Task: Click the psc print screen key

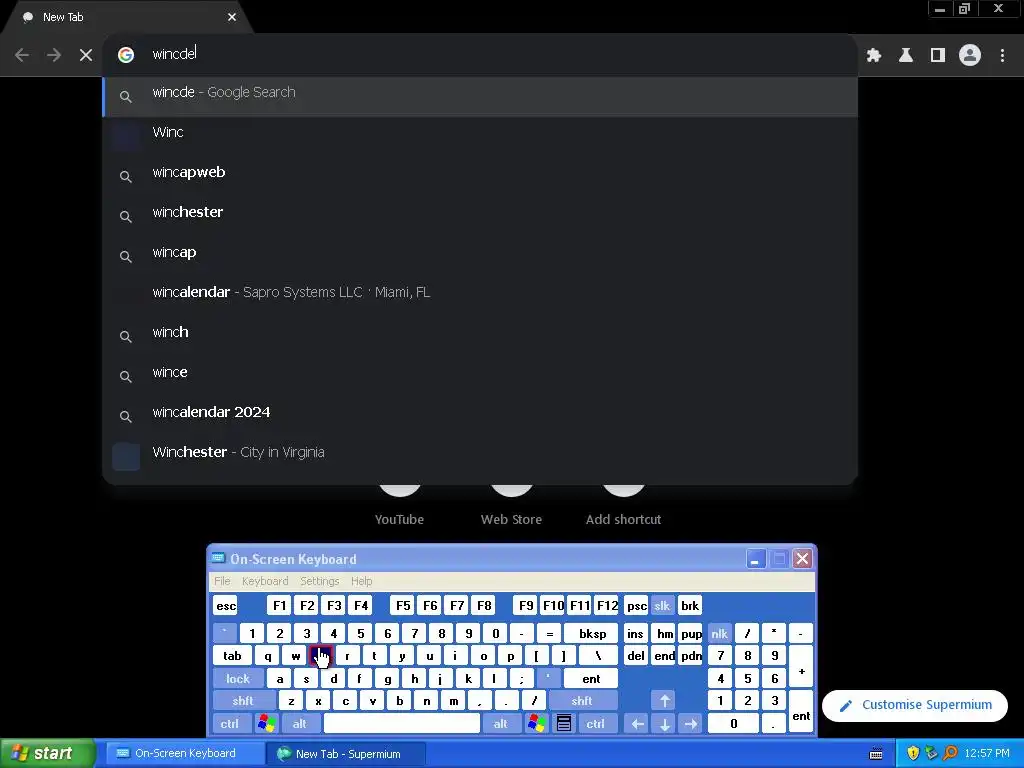Action: [636, 606]
